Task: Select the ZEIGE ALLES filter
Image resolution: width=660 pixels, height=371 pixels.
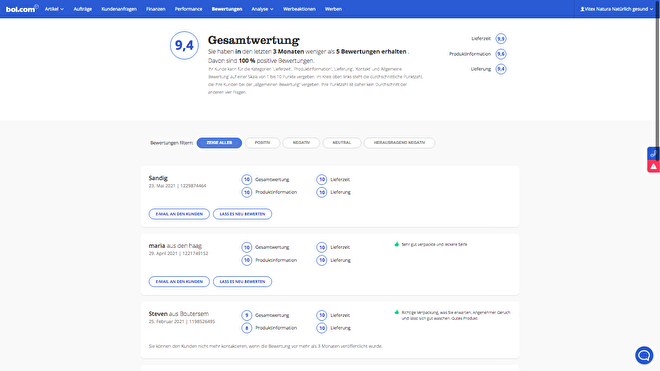Action: click(x=219, y=143)
